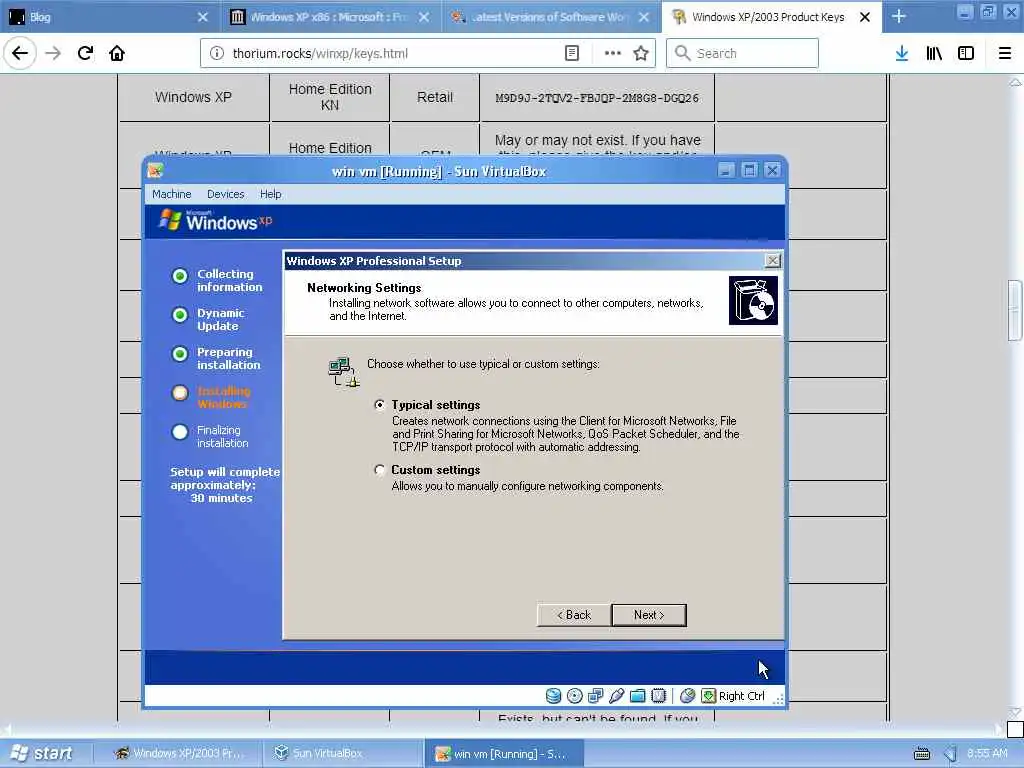Viewport: 1024px width, 768px height.
Task: Click the browser Forward arrow
Action: pyautogui.click(x=53, y=53)
